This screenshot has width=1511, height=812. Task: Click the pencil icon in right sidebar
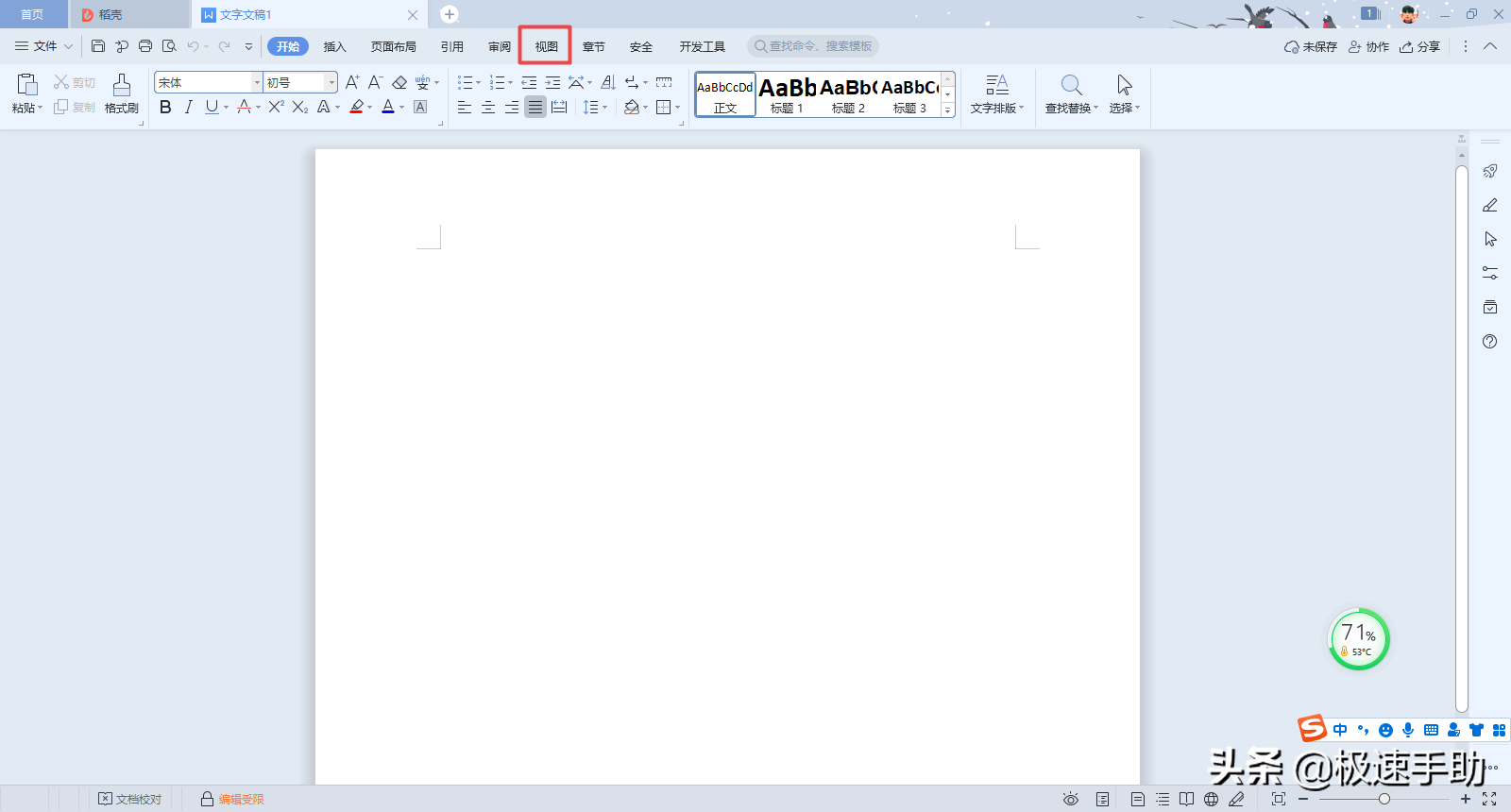click(1490, 205)
